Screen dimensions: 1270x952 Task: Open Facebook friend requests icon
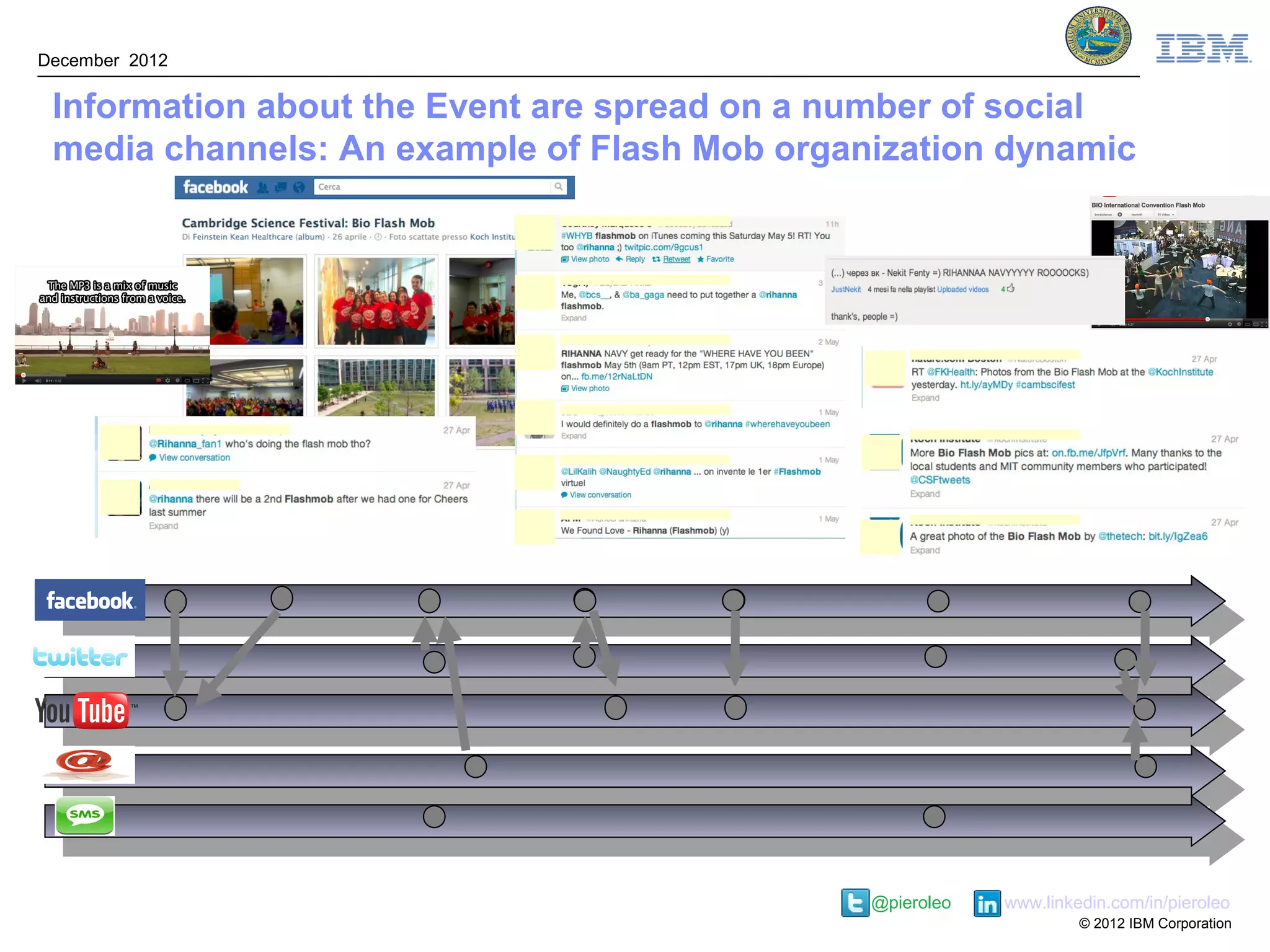[x=262, y=187]
